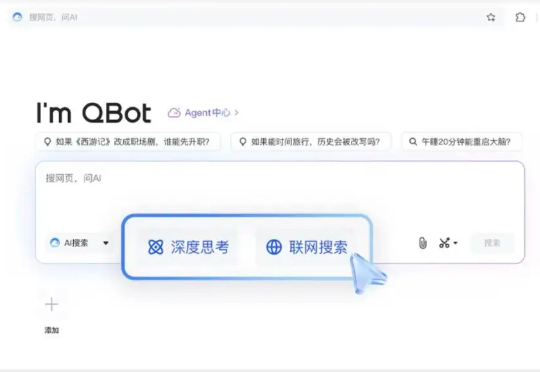Click the 添加 label below plus
This screenshot has width=540, height=372.
pyautogui.click(x=51, y=330)
